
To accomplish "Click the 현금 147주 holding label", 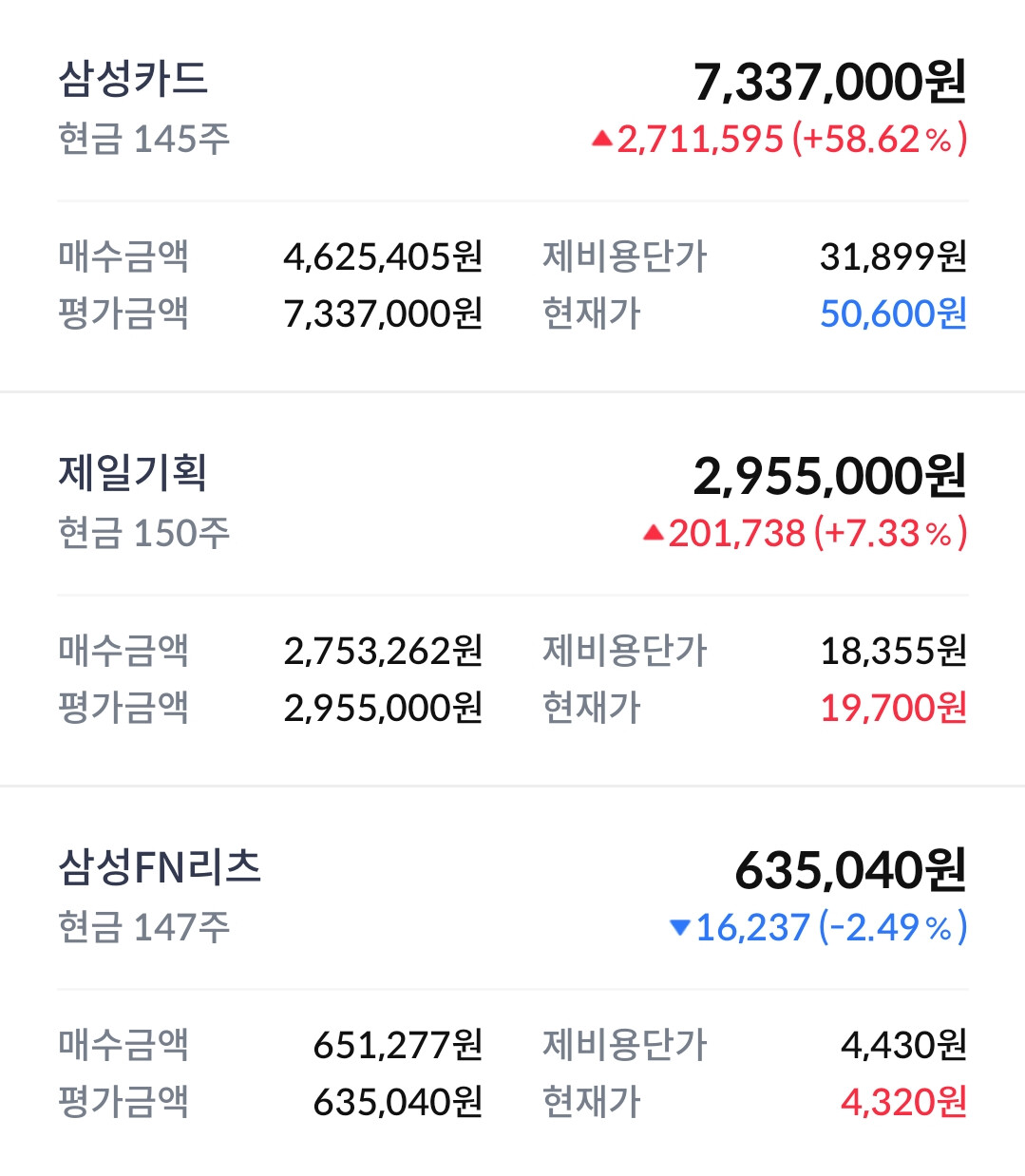I will click(x=143, y=928).
